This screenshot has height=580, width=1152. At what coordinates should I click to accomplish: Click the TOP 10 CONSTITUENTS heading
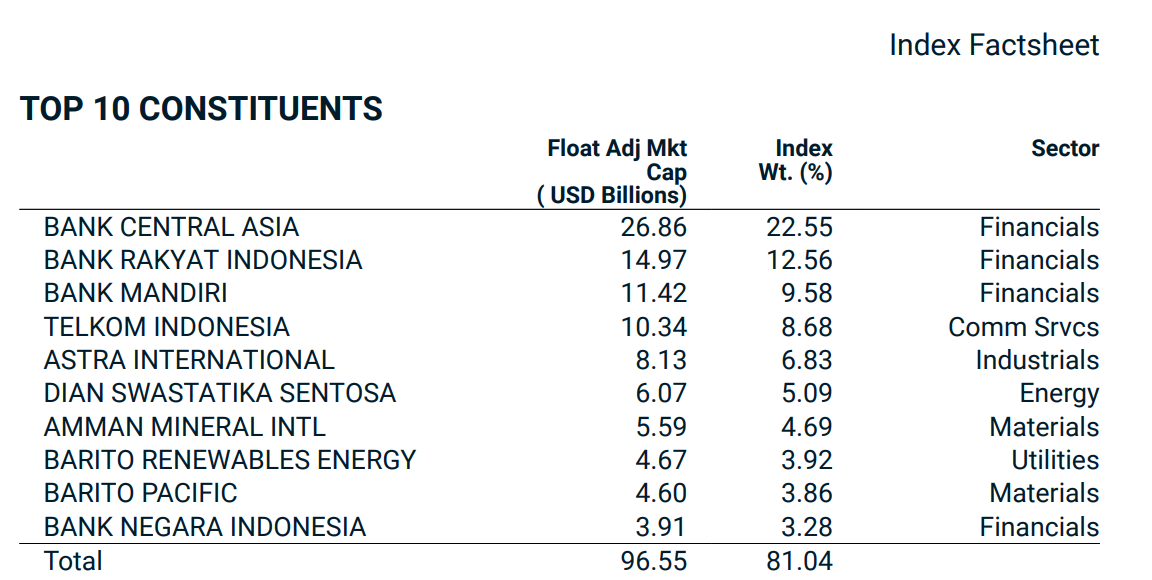click(201, 108)
